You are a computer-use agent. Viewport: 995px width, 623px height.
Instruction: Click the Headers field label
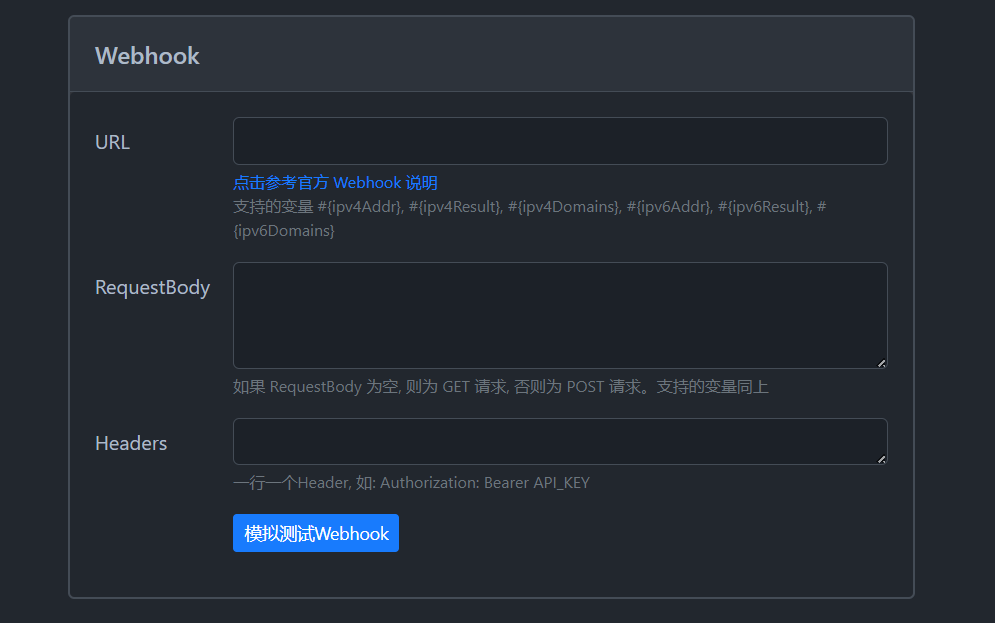(x=131, y=443)
